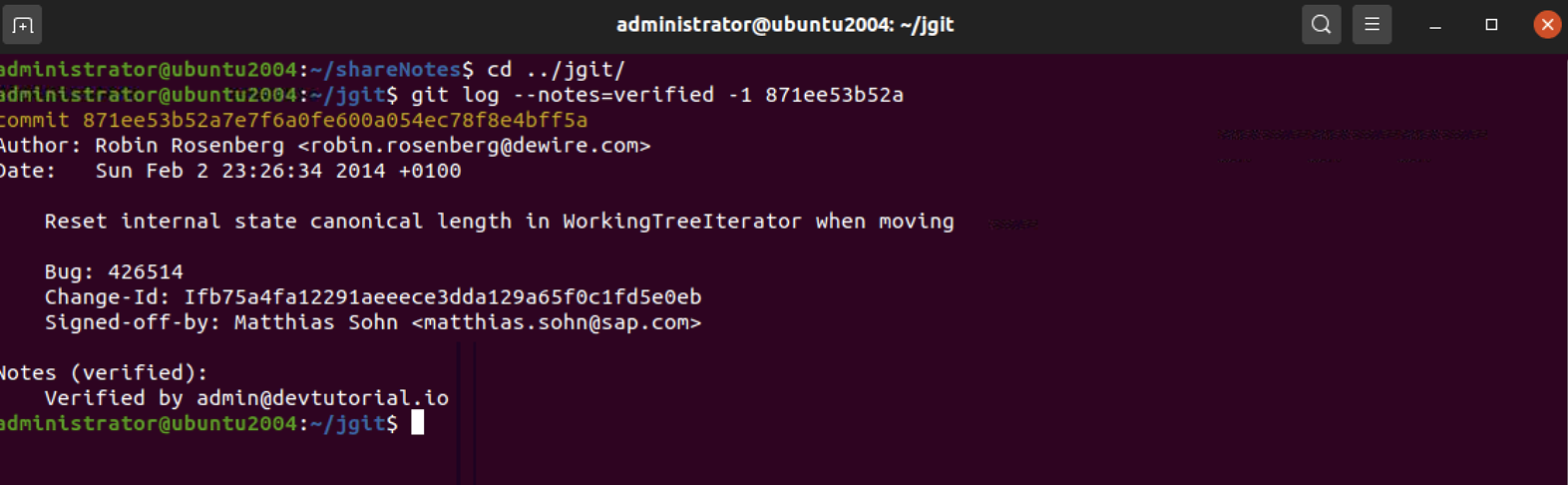1568x485 pixels.
Task: Click the commit date line
Action: 230,171
